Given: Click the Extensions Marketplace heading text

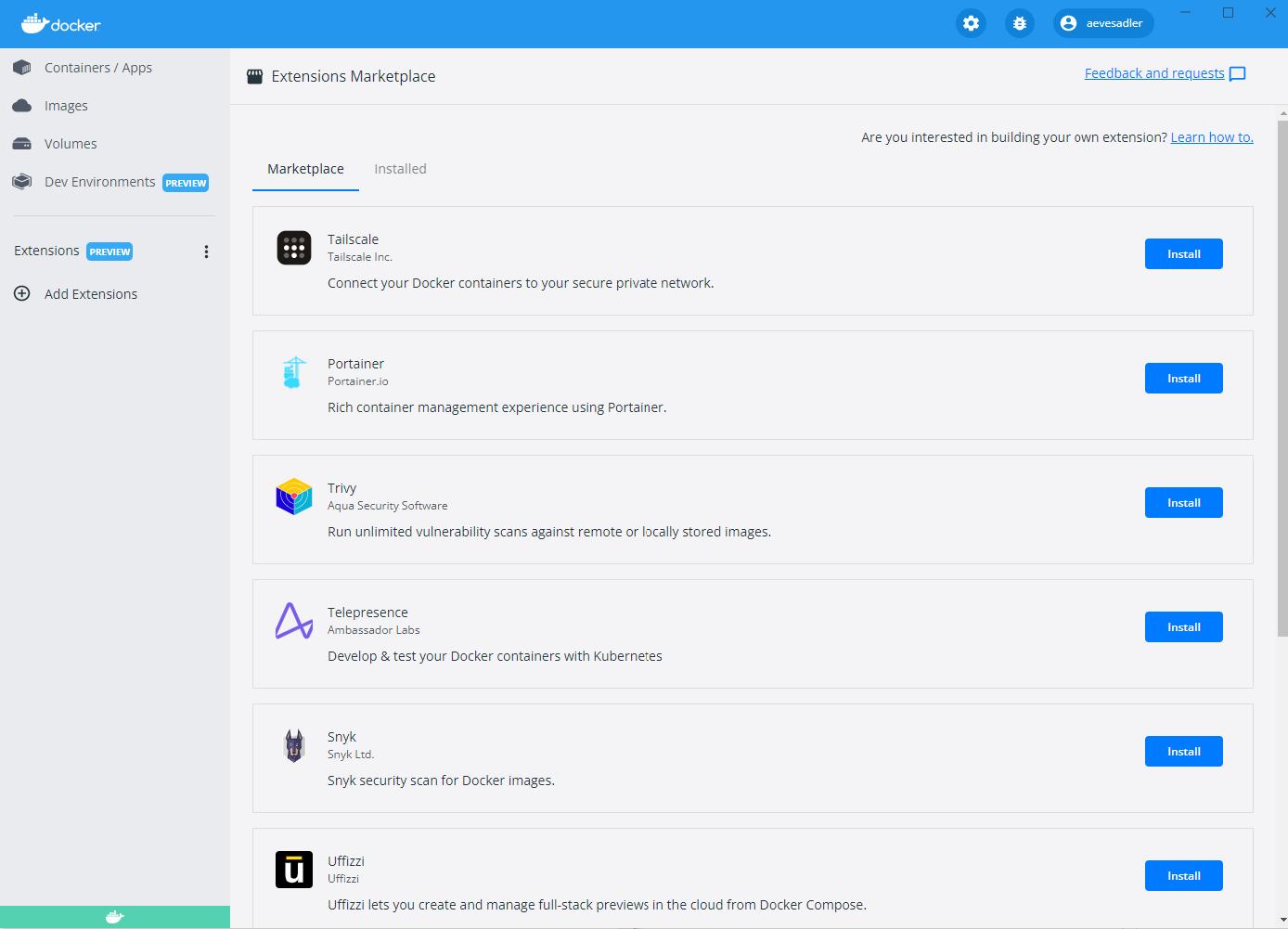Looking at the screenshot, I should click(354, 76).
